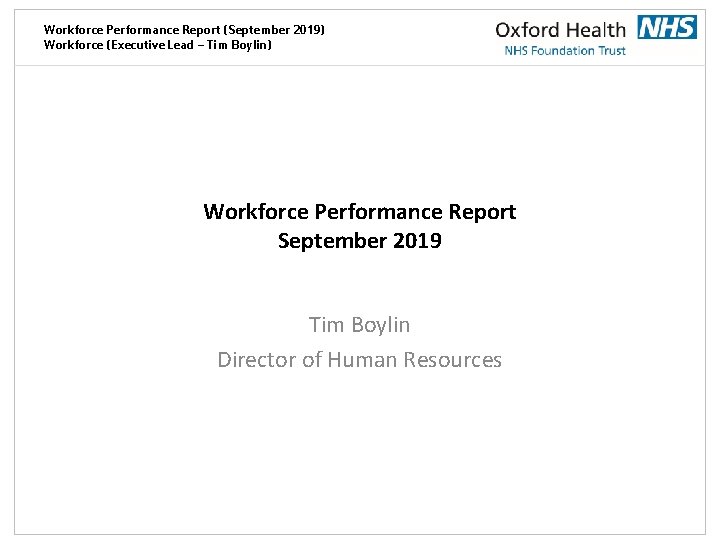Click header line 'Workforce (Executive Lead – Tim Boylin)'

pos(158,45)
